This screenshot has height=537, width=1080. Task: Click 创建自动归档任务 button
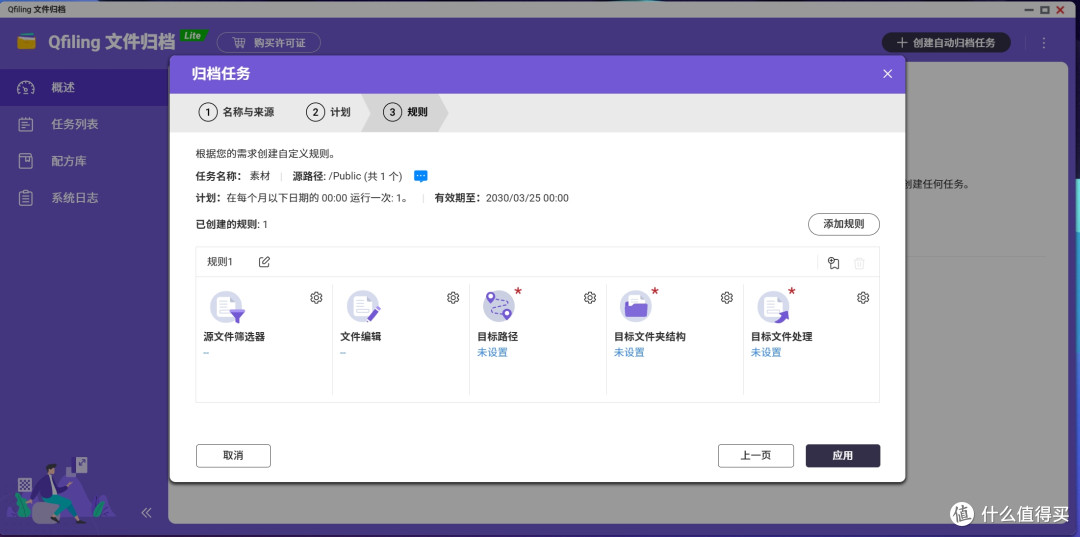point(946,43)
